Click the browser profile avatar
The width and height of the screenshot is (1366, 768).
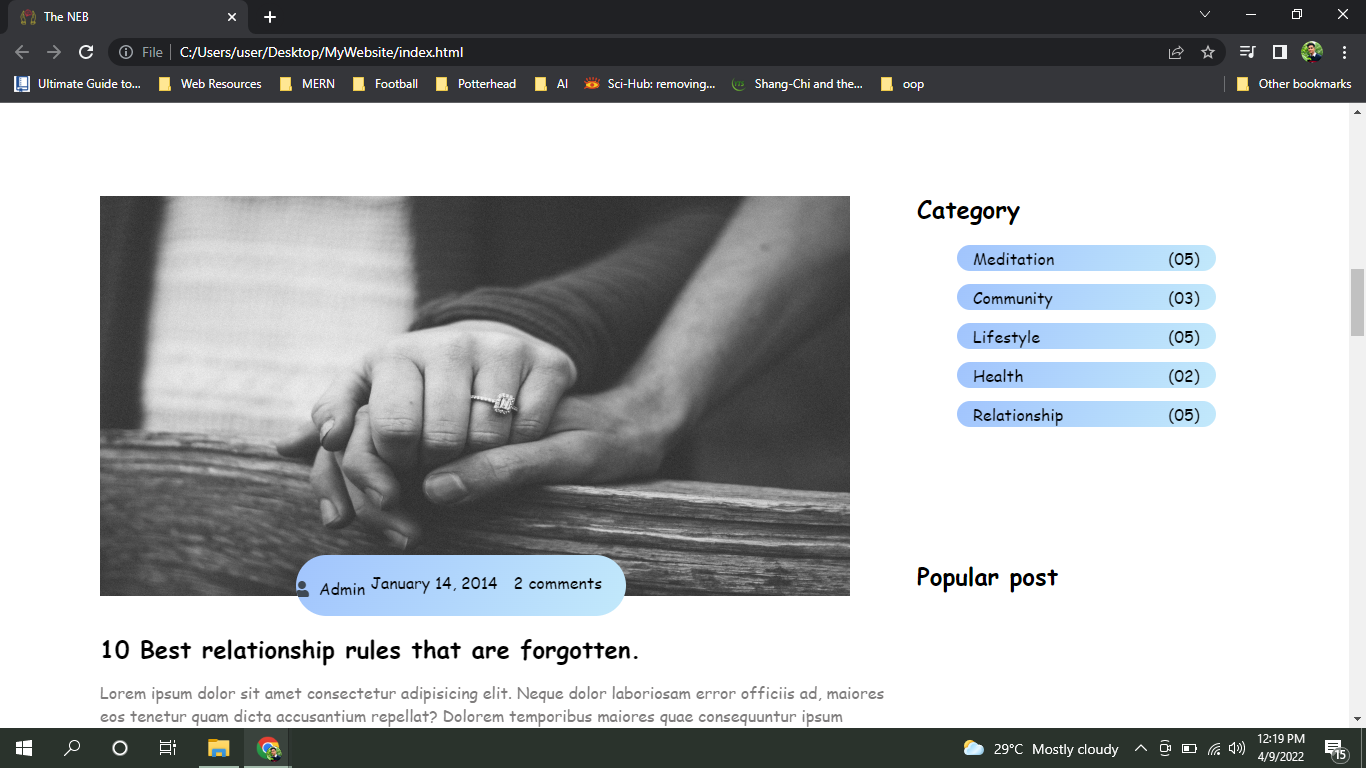tap(1310, 51)
